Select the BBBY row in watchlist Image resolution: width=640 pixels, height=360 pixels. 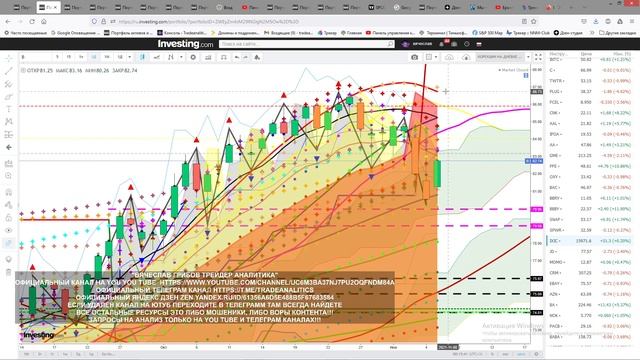[590, 209]
